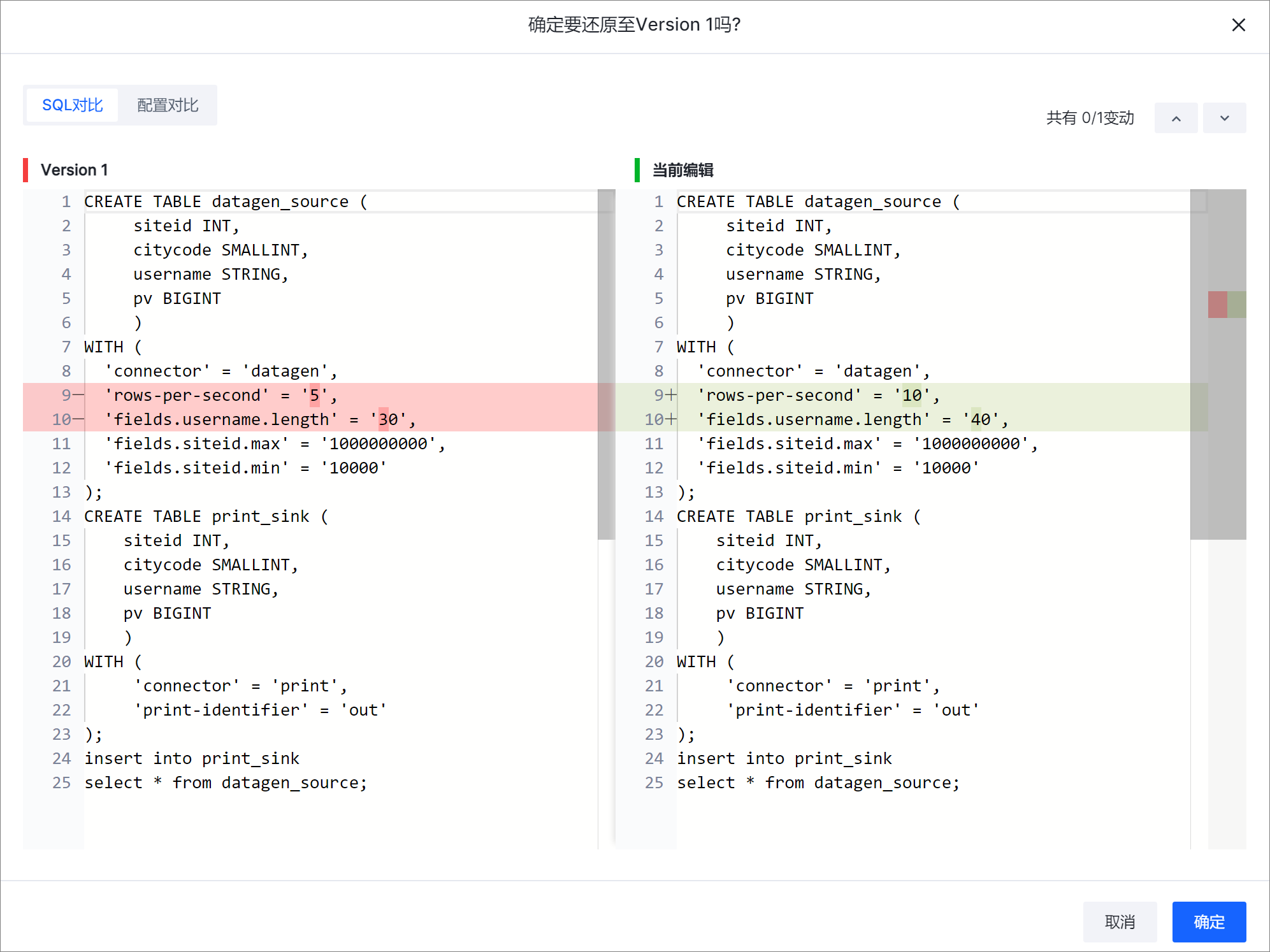This screenshot has width=1270, height=952.
Task: Click line 14 CREATE TABLE print_sink in current edit
Action: [798, 516]
